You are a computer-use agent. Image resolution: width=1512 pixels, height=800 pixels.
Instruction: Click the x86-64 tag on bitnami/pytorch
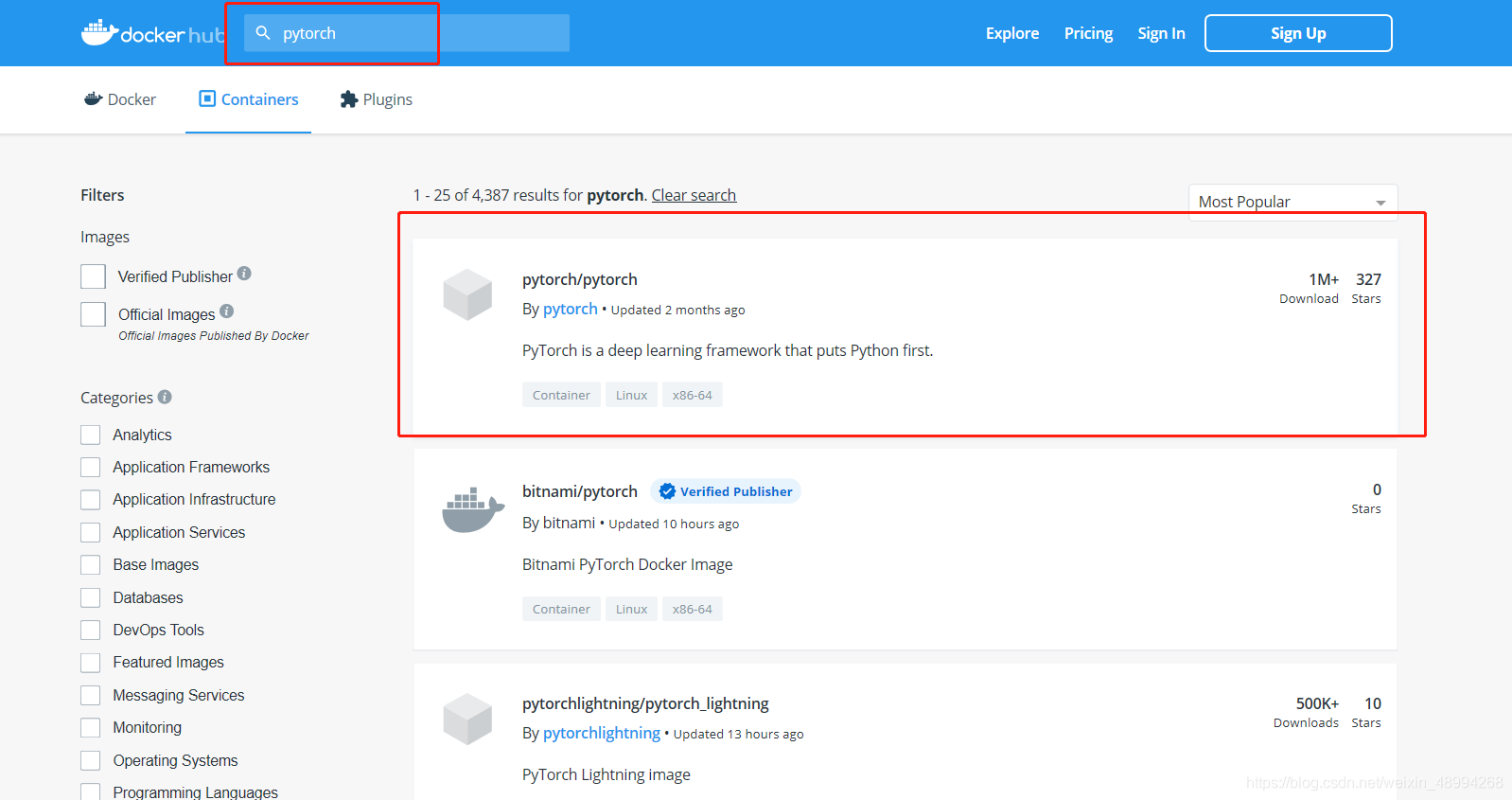click(x=692, y=609)
